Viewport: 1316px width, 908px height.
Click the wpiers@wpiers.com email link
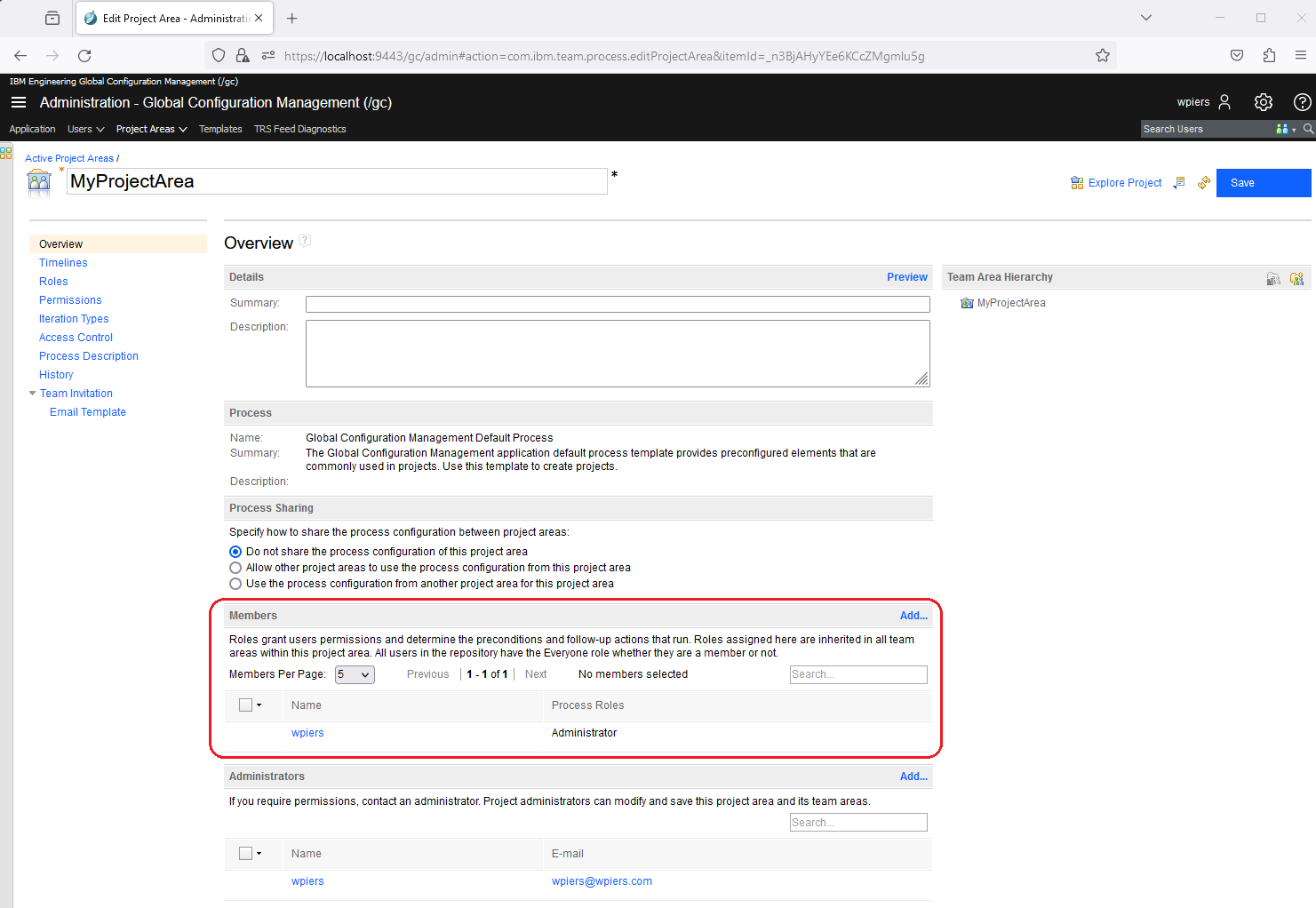point(602,881)
